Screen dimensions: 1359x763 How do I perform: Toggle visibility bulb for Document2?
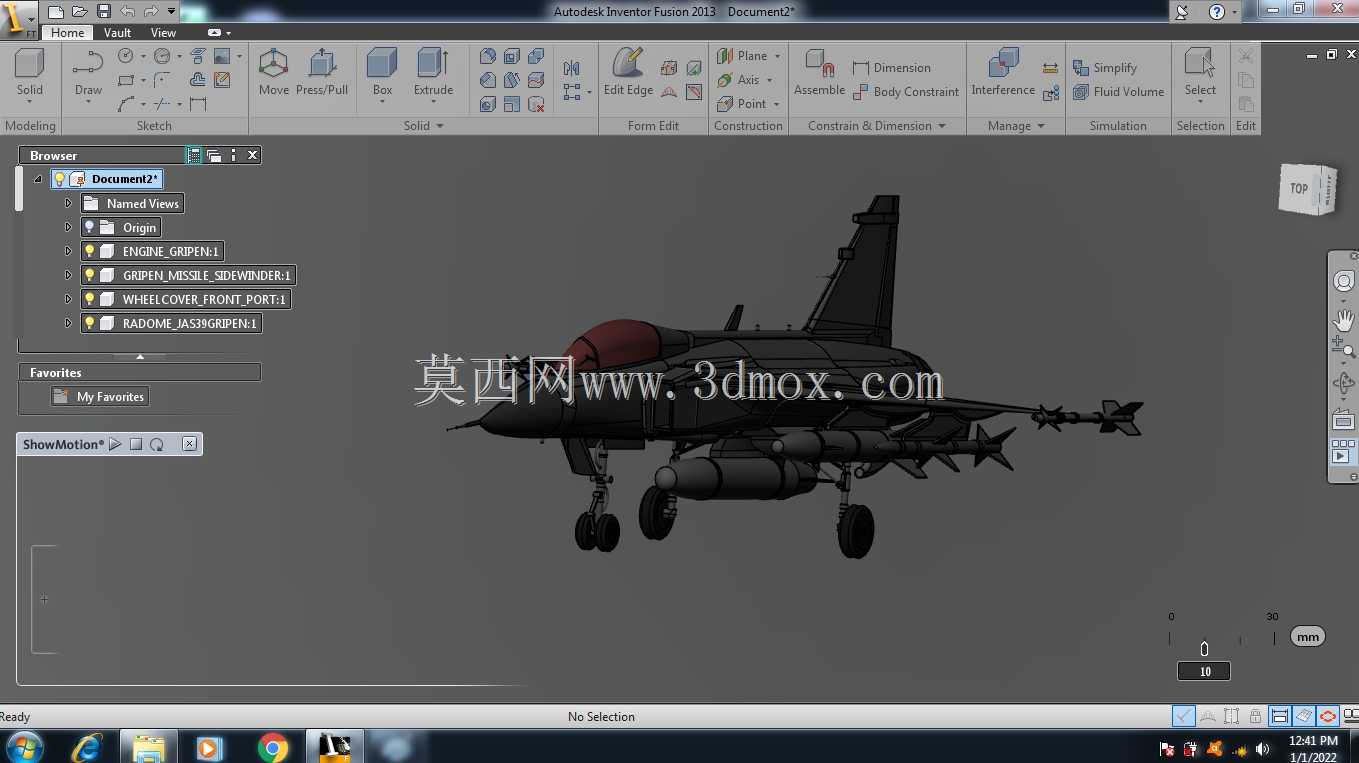59,179
